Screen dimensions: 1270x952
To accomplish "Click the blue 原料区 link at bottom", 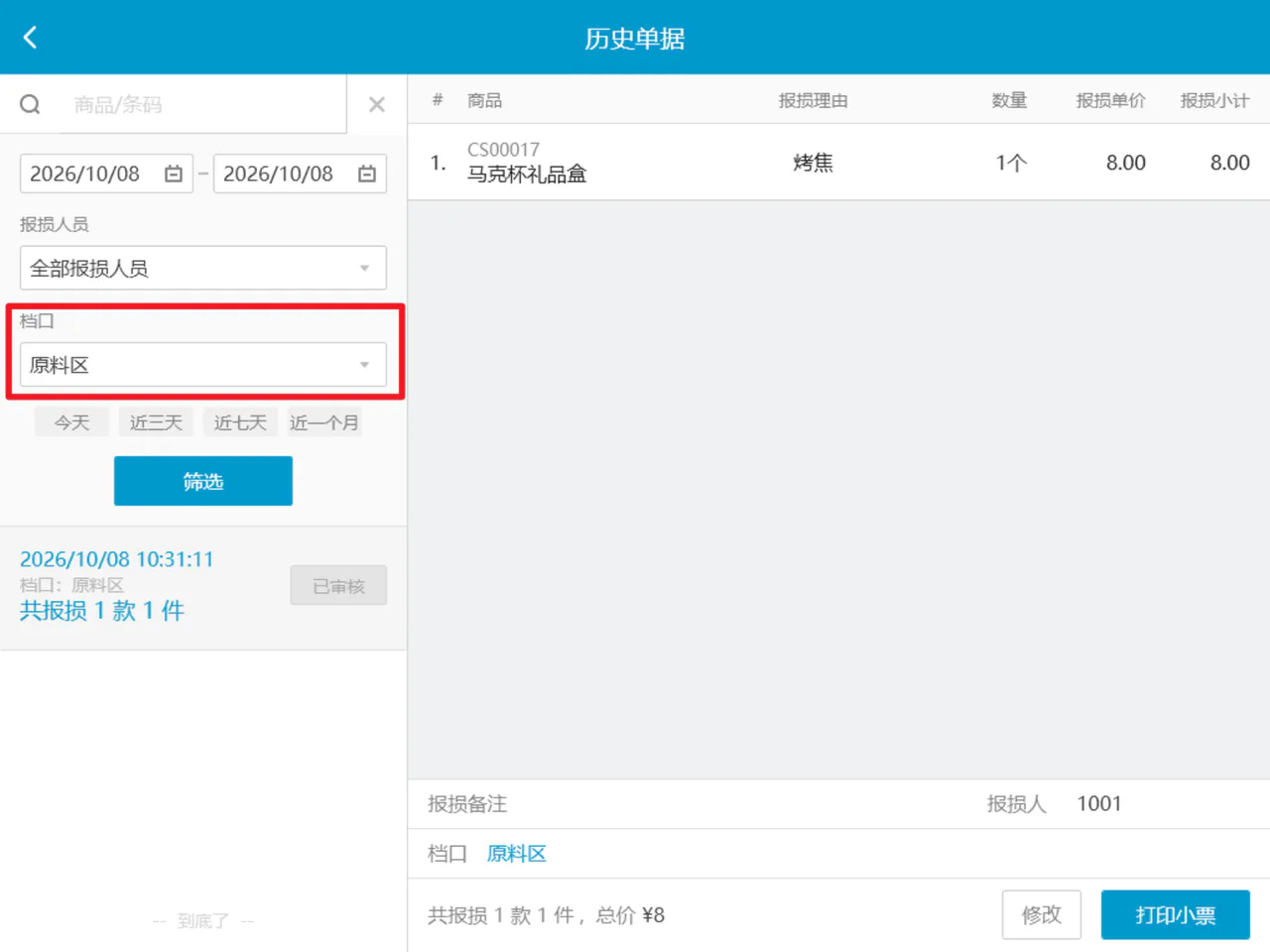I will (516, 854).
